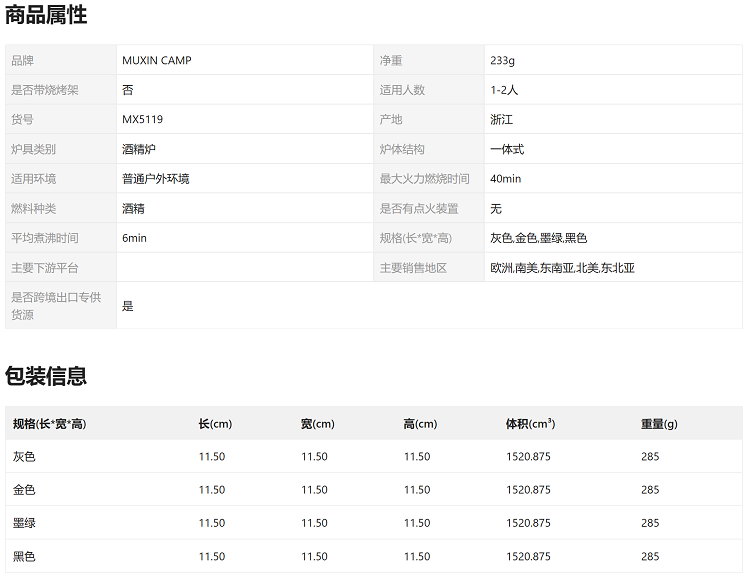Click the 6min average boil time value
Image resolution: width=750 pixels, height=579 pixels.
(x=134, y=238)
